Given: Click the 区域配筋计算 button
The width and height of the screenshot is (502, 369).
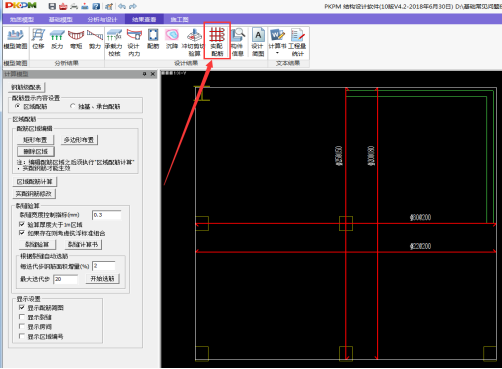Looking at the screenshot, I should click(35, 182).
